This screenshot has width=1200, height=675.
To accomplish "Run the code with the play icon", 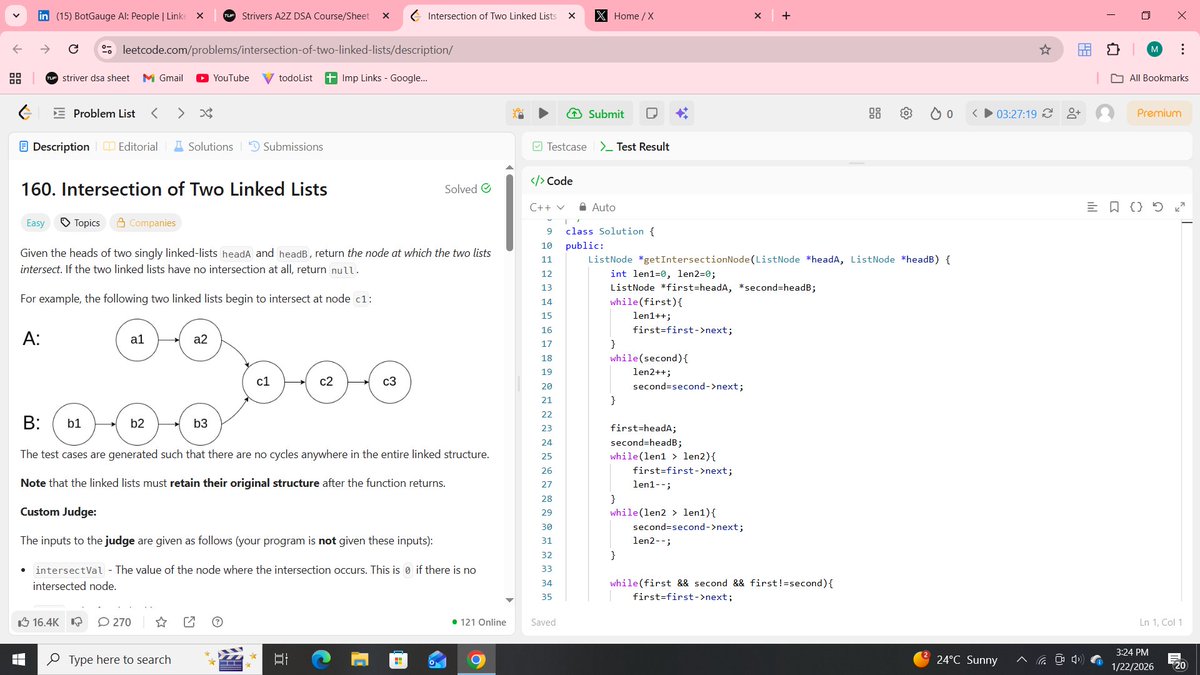I will click(x=543, y=114).
